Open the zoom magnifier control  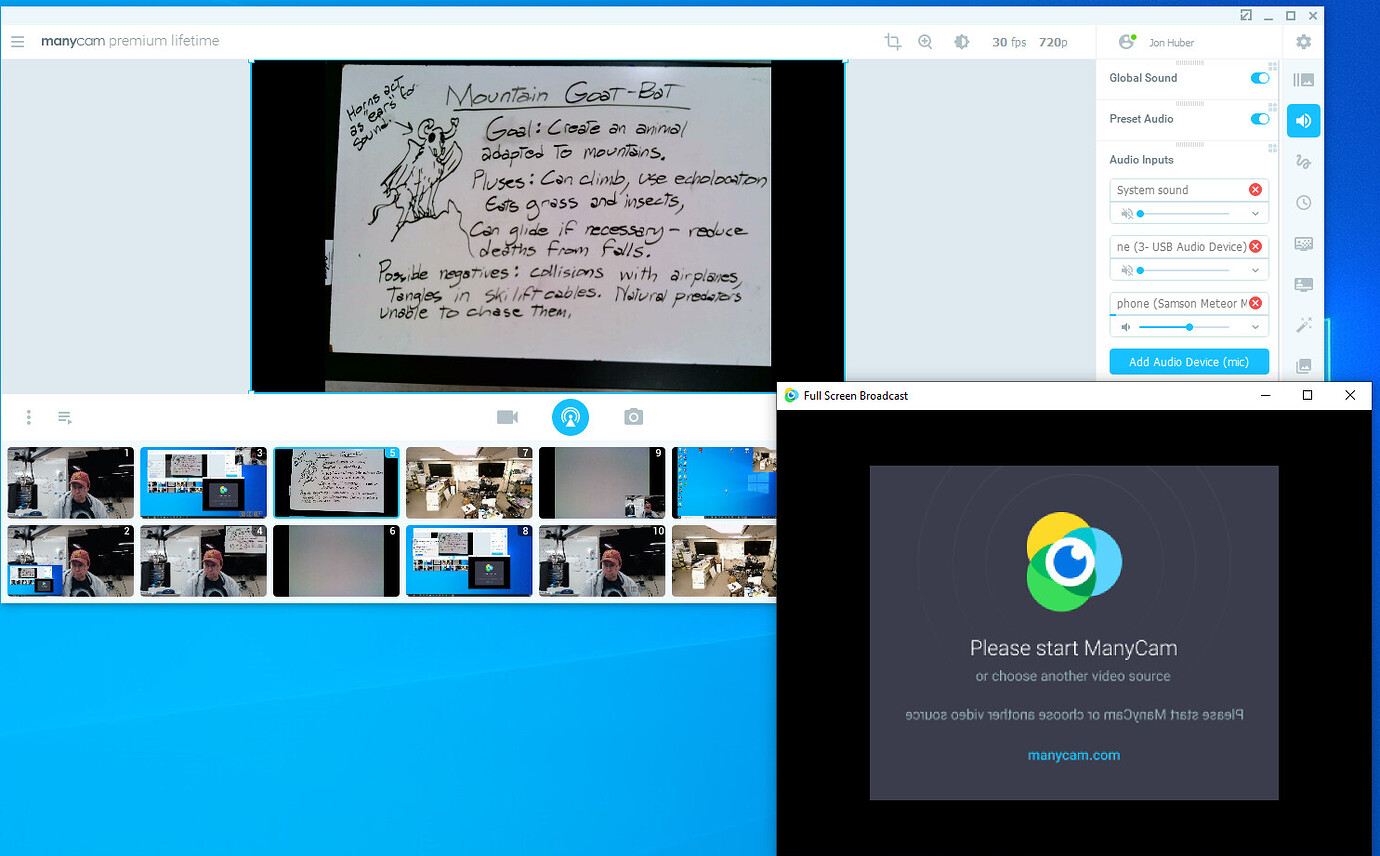(x=925, y=42)
